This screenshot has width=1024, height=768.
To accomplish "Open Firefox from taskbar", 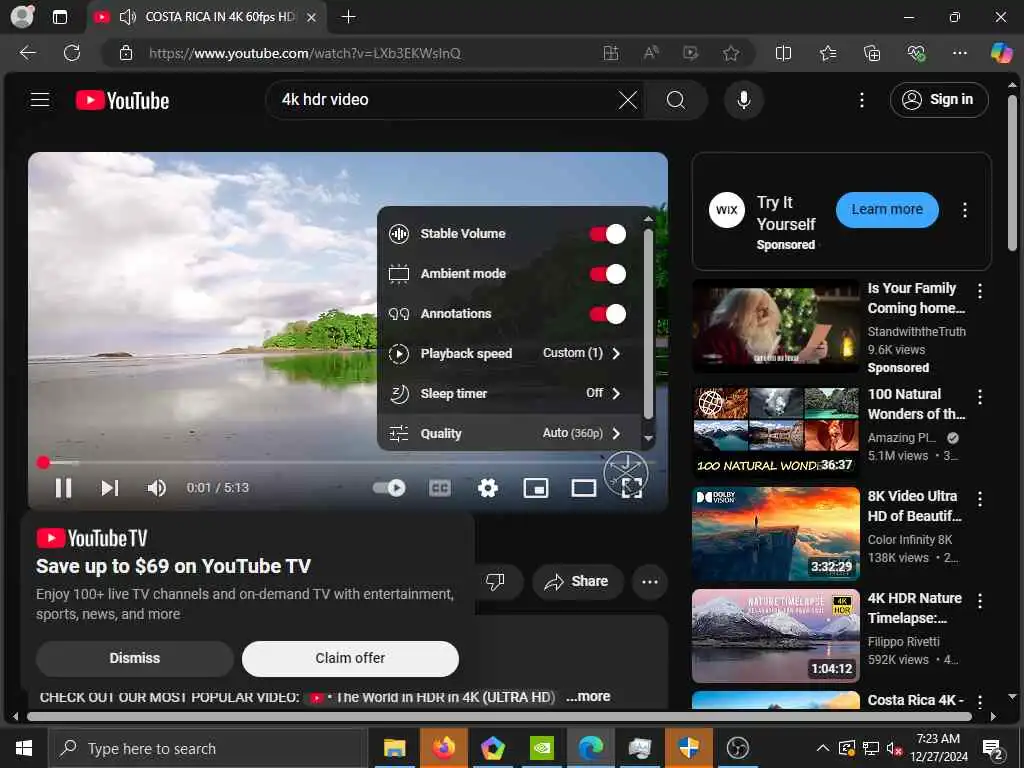I will (443, 748).
